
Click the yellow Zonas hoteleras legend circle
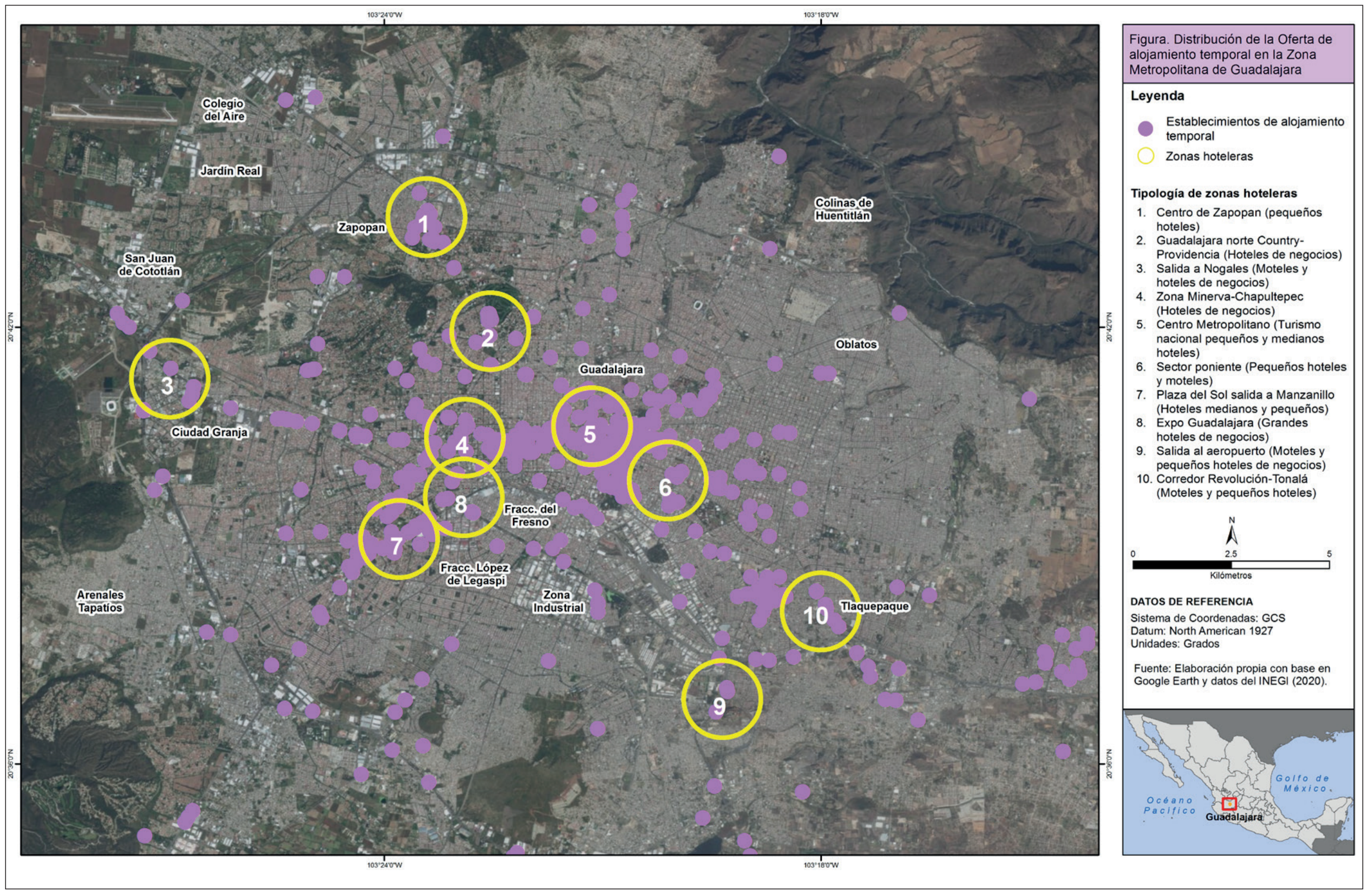[x=1146, y=156]
